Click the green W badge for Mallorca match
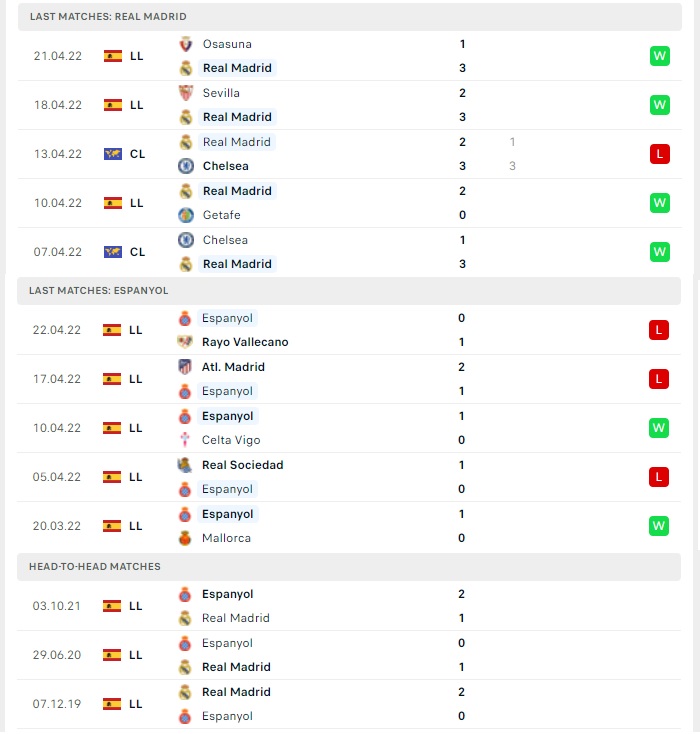This screenshot has width=700, height=734. coord(659,526)
